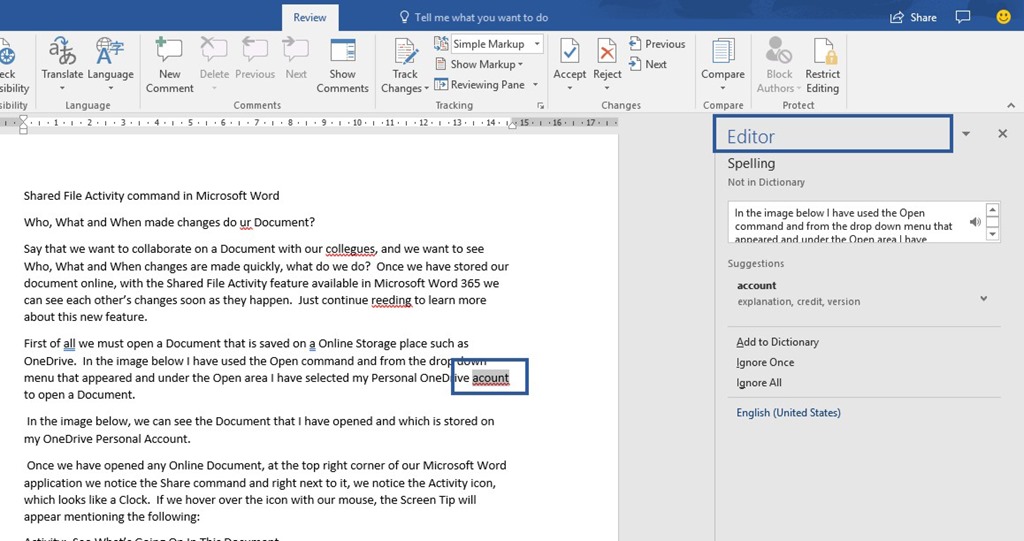Click the Accept change icon
The height and width of the screenshot is (541, 1024).
tap(569, 51)
